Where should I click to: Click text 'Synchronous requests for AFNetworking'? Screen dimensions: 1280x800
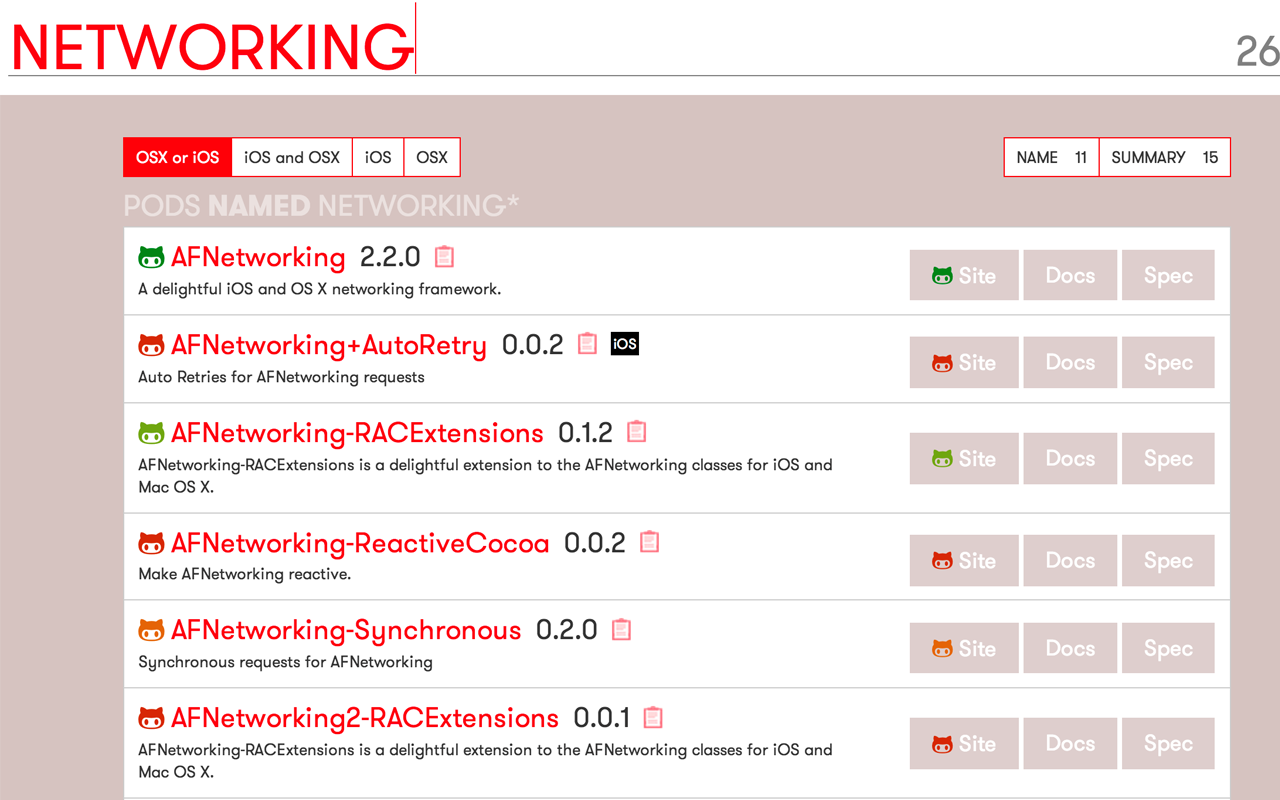(286, 662)
